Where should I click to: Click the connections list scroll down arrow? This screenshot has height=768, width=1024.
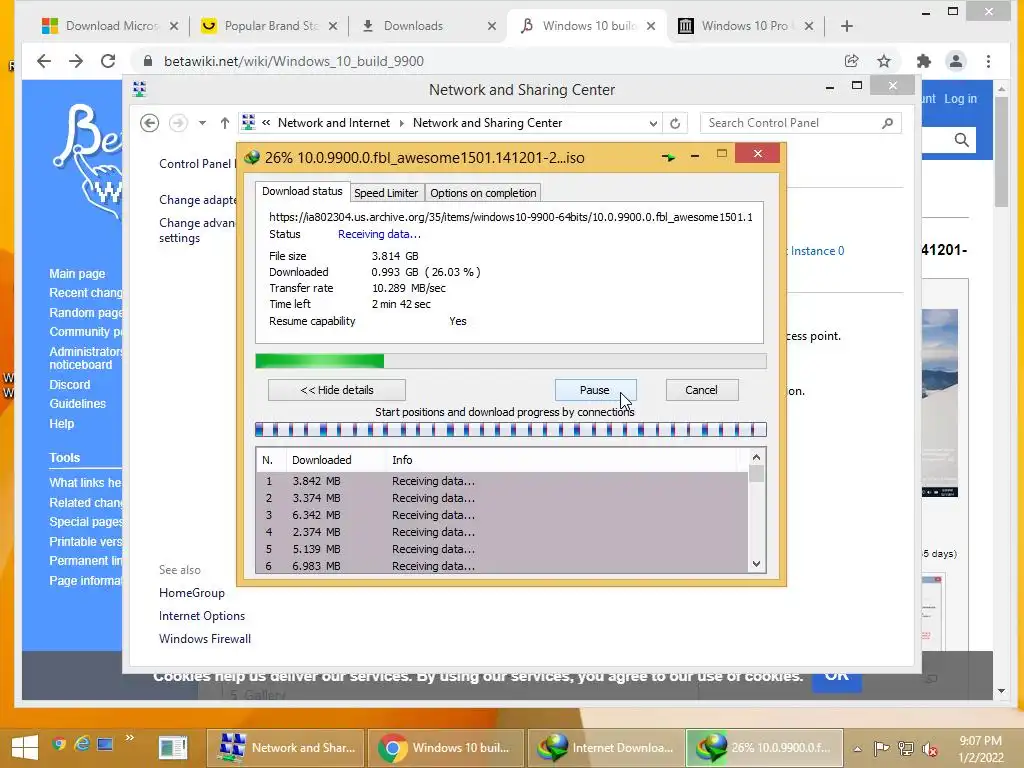(x=756, y=564)
